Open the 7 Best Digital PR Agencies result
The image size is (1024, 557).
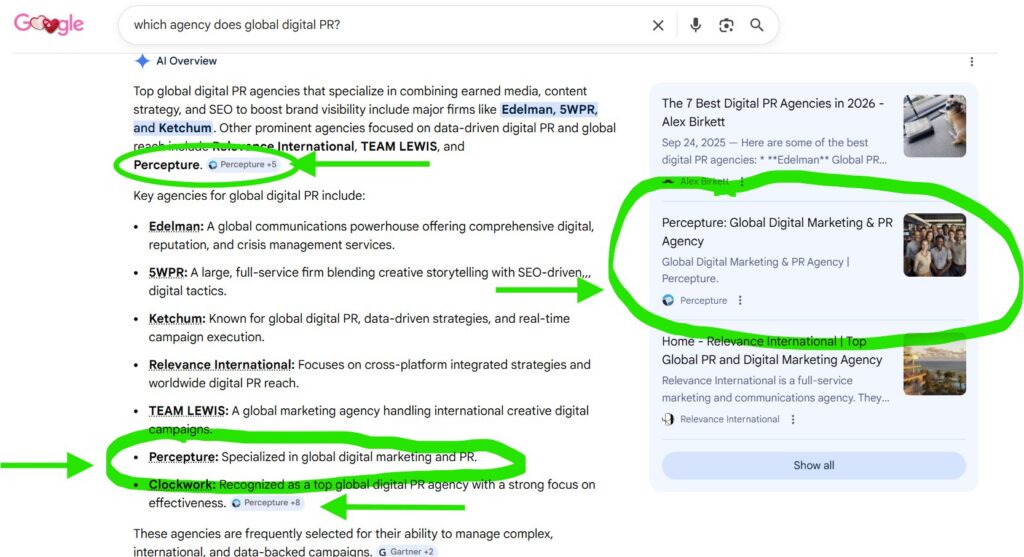pyautogui.click(x=773, y=112)
